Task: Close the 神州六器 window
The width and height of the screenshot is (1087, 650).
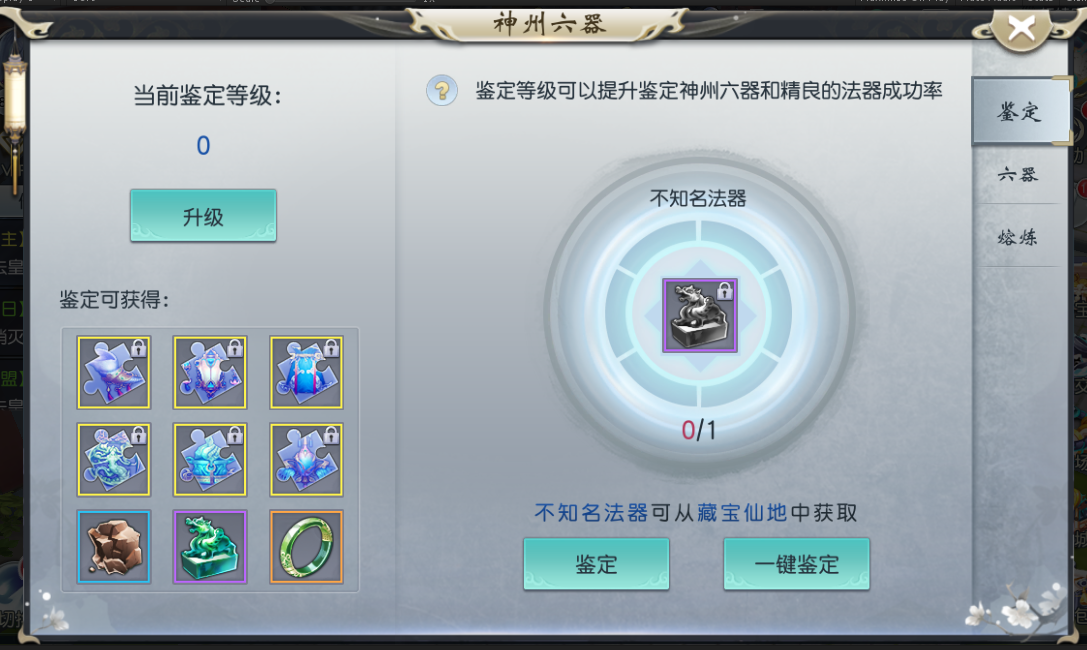Action: tap(1021, 29)
